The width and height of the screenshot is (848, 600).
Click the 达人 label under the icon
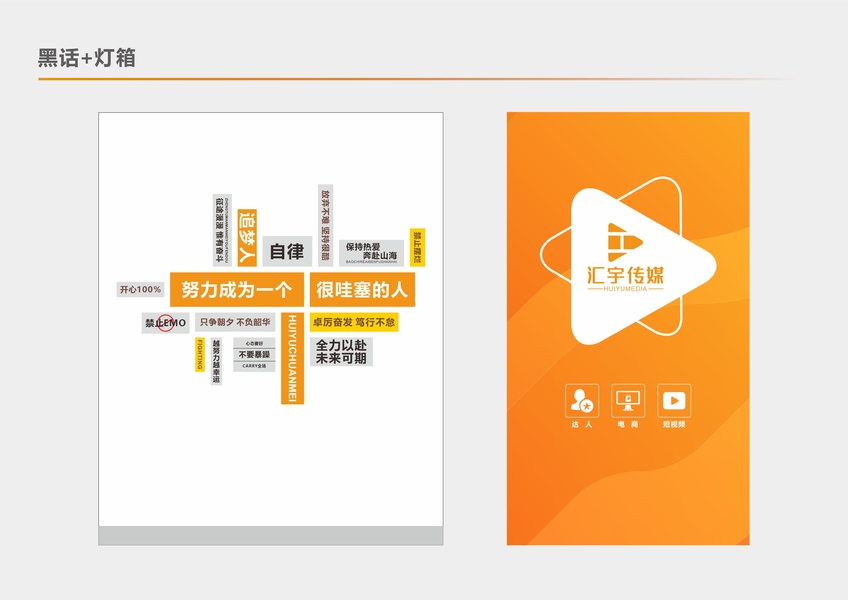[x=582, y=425]
